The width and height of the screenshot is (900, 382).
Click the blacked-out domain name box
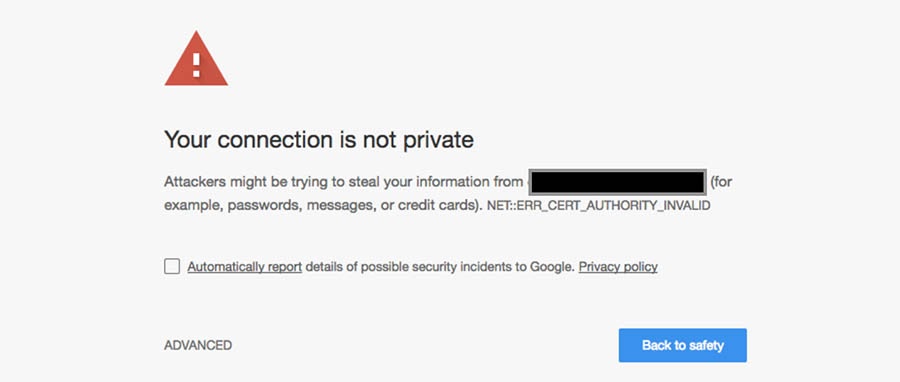pos(617,182)
